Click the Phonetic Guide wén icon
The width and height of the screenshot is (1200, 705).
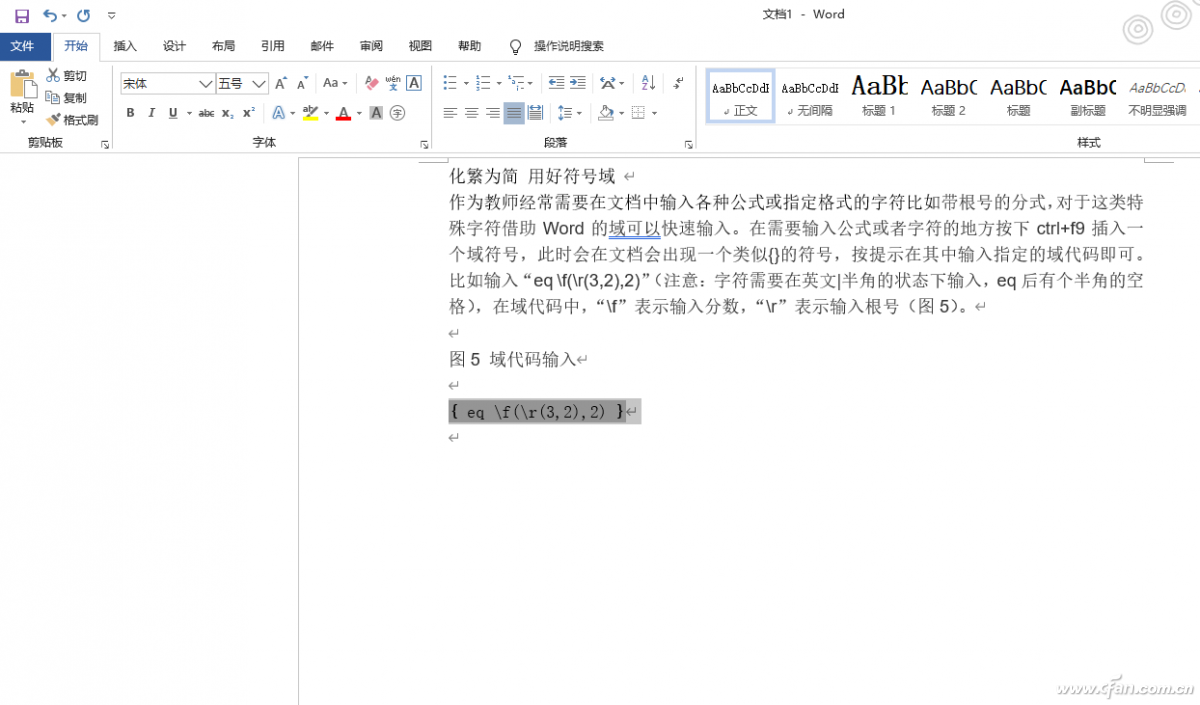(x=393, y=83)
